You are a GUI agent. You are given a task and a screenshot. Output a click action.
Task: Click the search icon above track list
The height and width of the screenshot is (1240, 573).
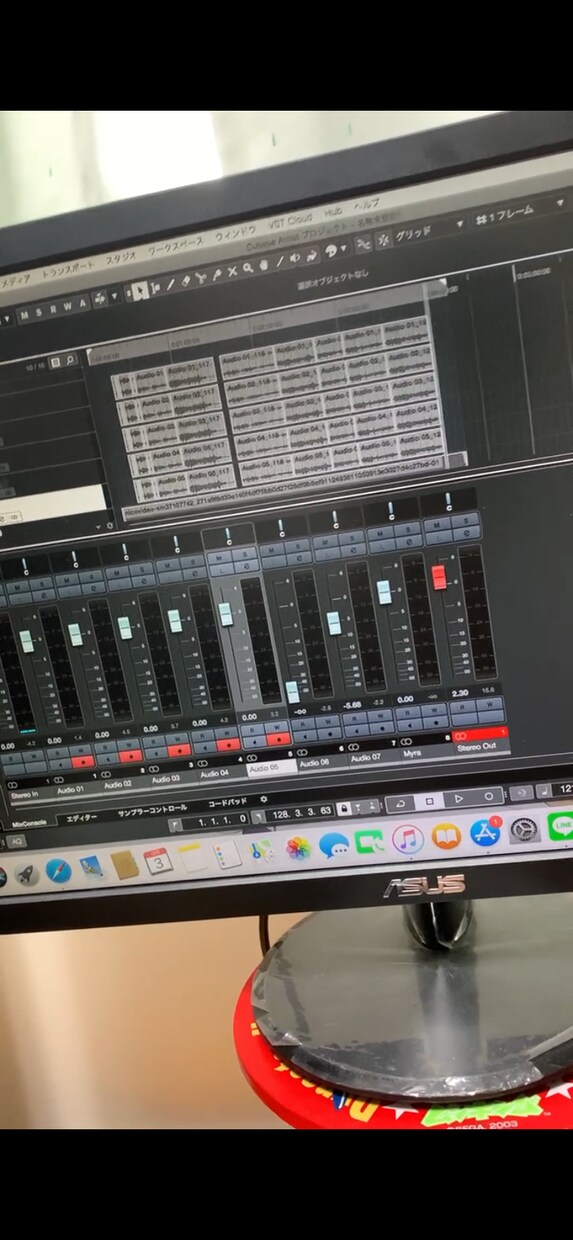pyautogui.click(x=72, y=361)
